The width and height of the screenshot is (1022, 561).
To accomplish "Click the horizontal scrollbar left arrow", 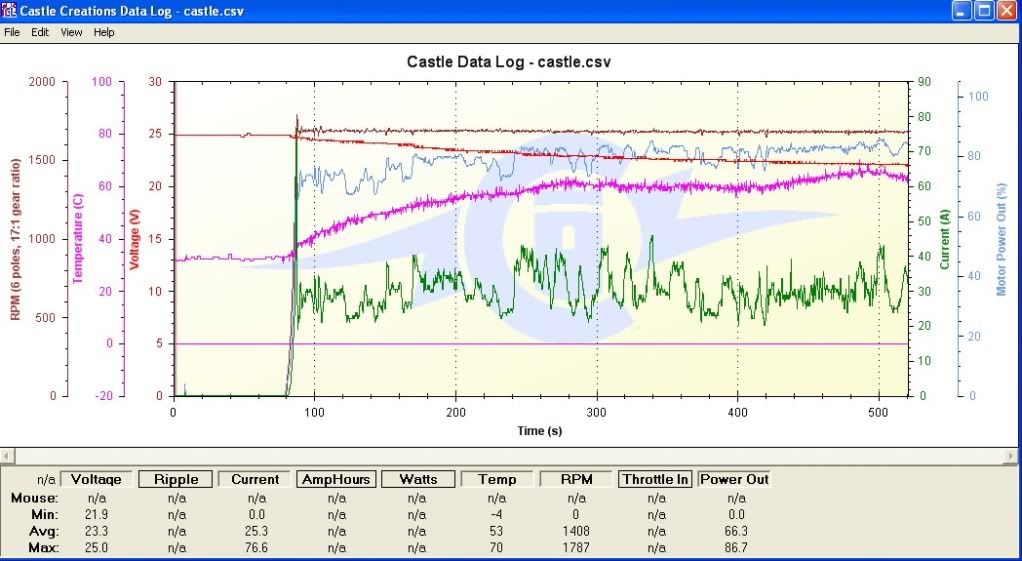I will 8,455.
